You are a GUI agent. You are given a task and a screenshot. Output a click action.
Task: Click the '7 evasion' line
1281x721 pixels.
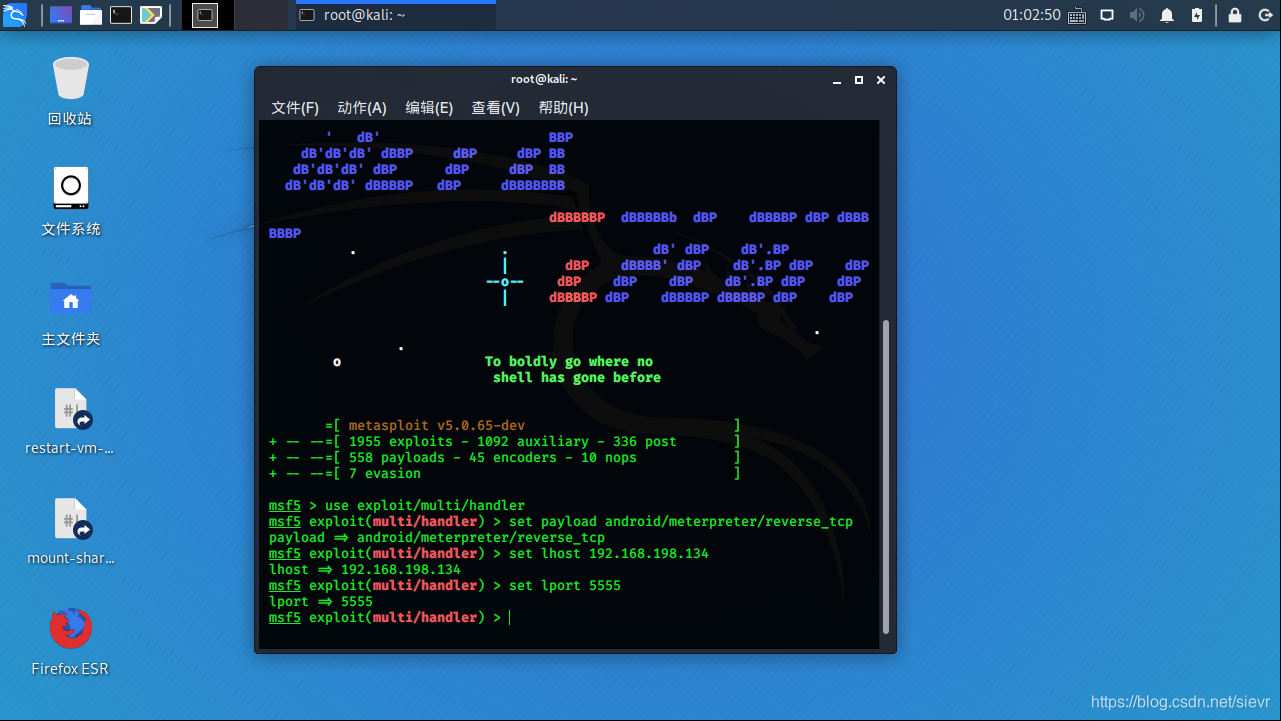pos(385,473)
